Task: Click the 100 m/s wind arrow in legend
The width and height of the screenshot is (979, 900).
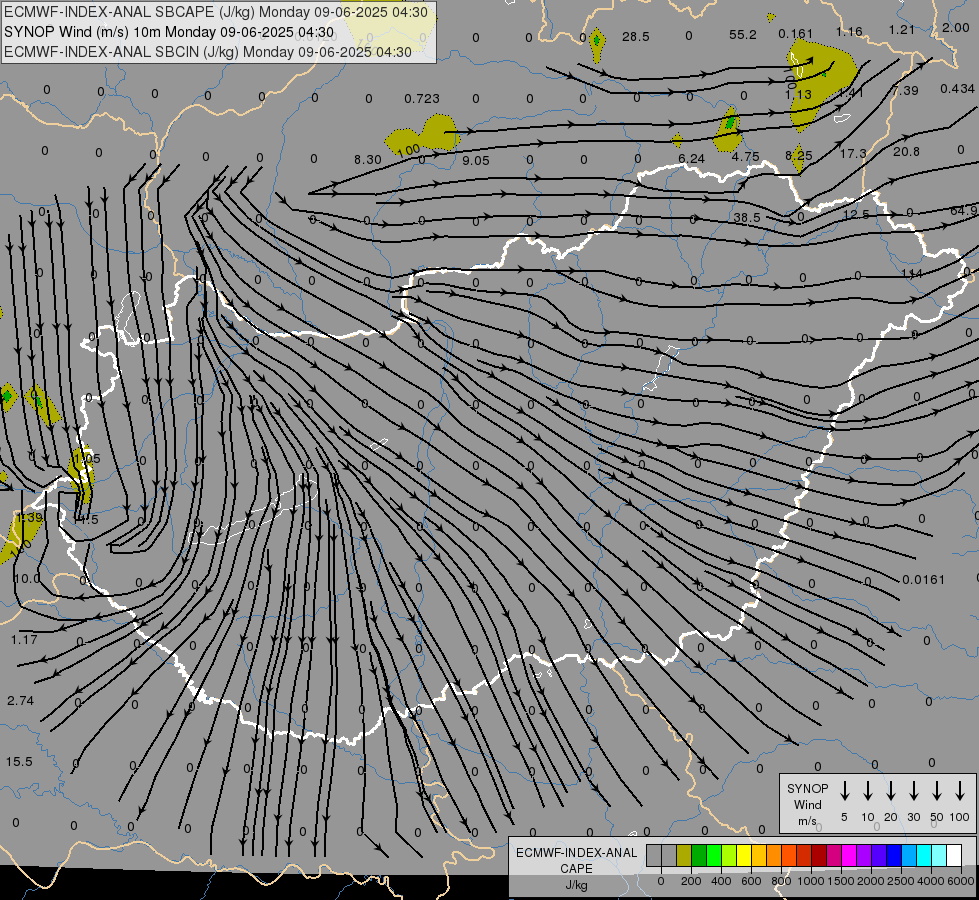Action: tap(960, 791)
